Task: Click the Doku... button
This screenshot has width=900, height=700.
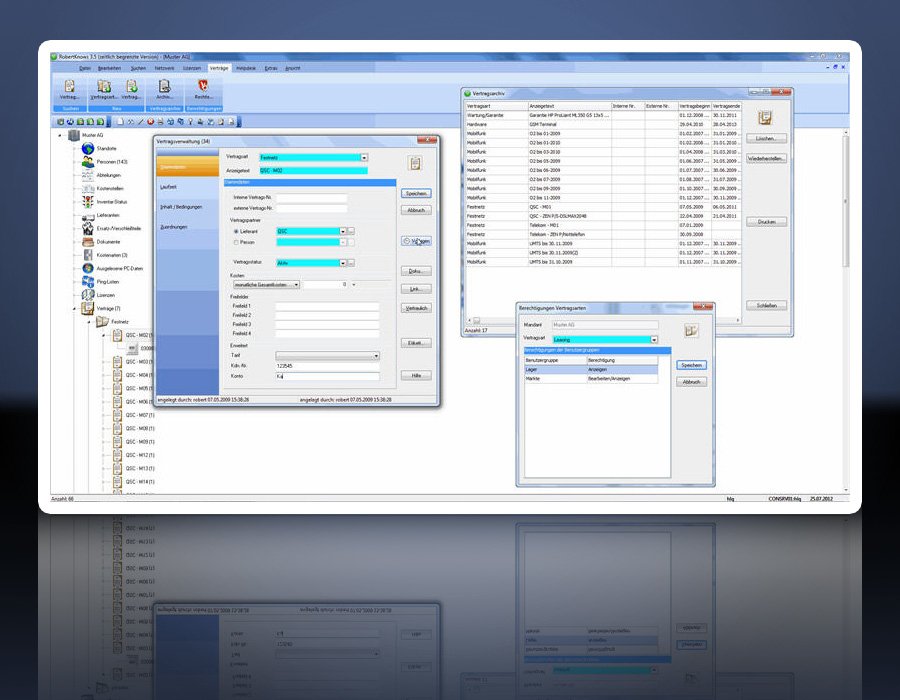Action: [416, 271]
